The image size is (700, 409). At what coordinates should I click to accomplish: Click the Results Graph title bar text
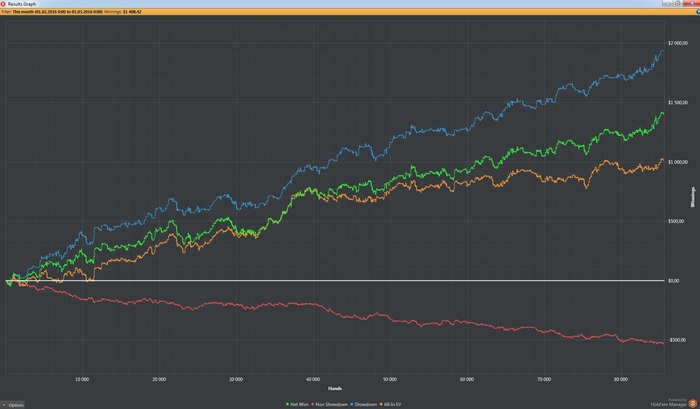(x=22, y=4)
